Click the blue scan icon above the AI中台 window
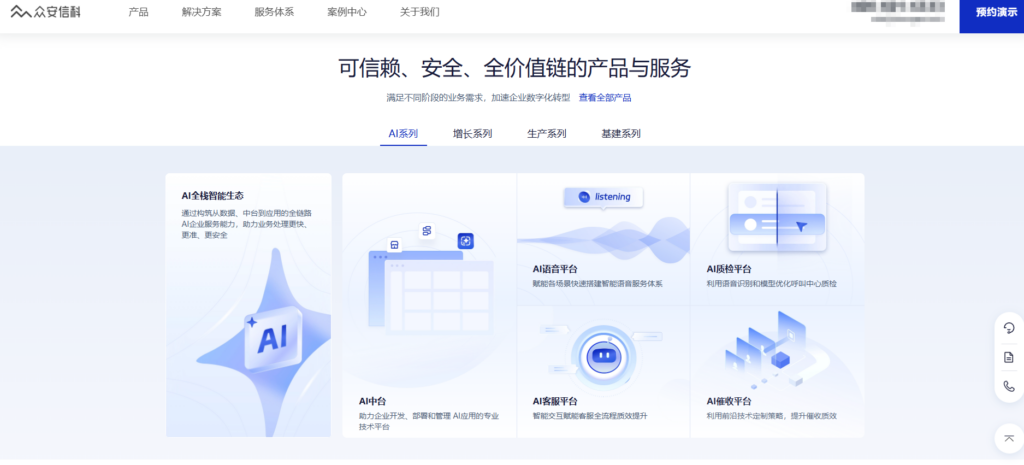 pyautogui.click(x=465, y=241)
